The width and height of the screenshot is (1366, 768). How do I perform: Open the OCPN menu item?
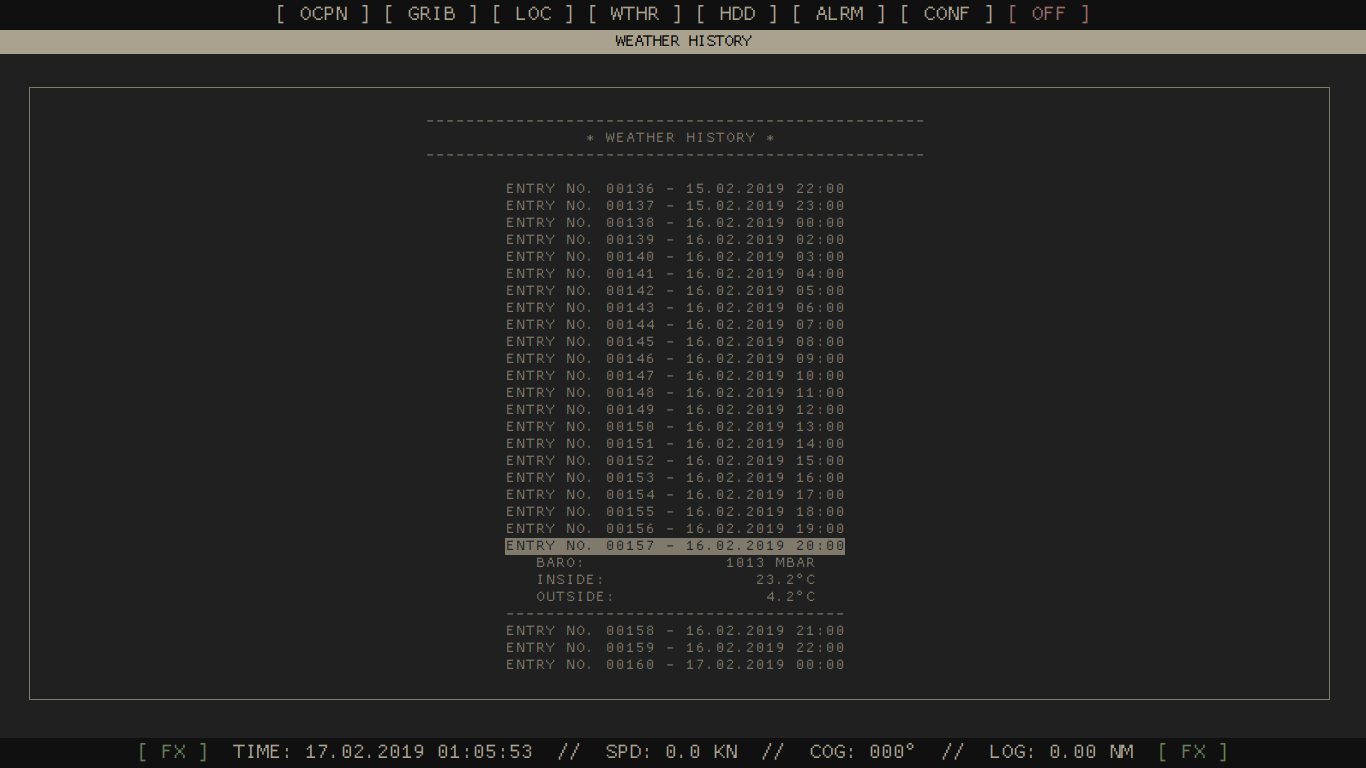[x=323, y=14]
